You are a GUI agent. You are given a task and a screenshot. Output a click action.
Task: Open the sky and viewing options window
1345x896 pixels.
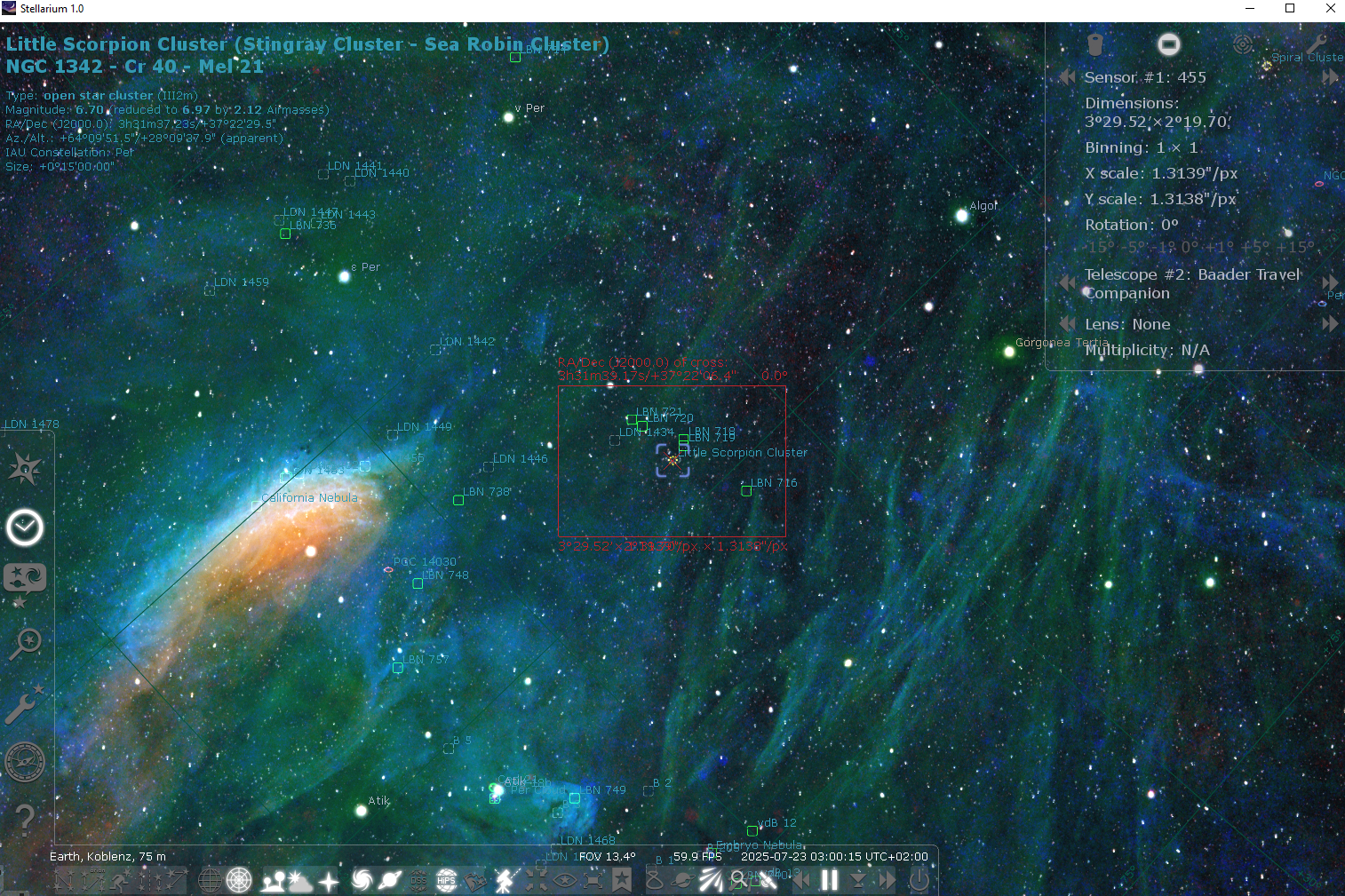click(25, 577)
